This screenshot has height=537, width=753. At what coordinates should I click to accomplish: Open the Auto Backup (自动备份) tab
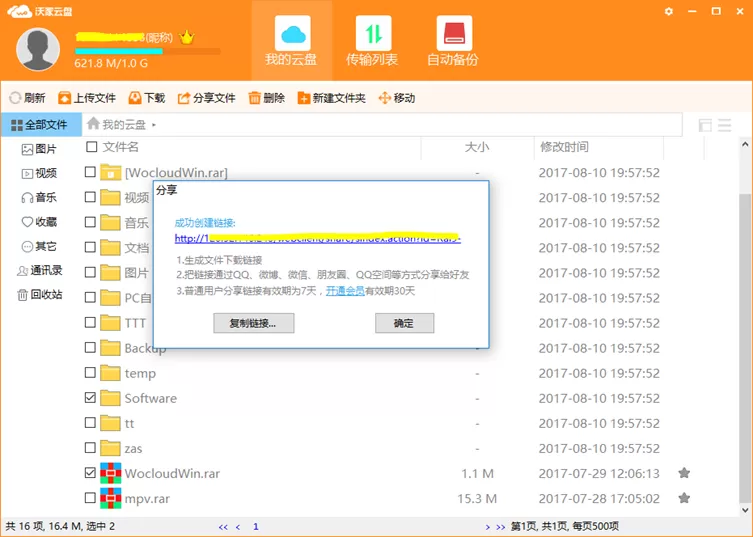(x=453, y=41)
